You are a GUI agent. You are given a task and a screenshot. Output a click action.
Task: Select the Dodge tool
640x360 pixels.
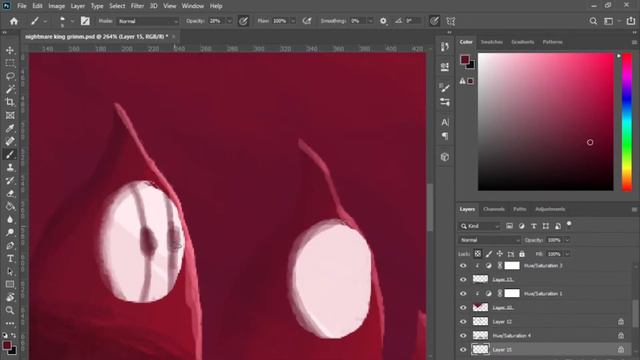[x=10, y=233]
